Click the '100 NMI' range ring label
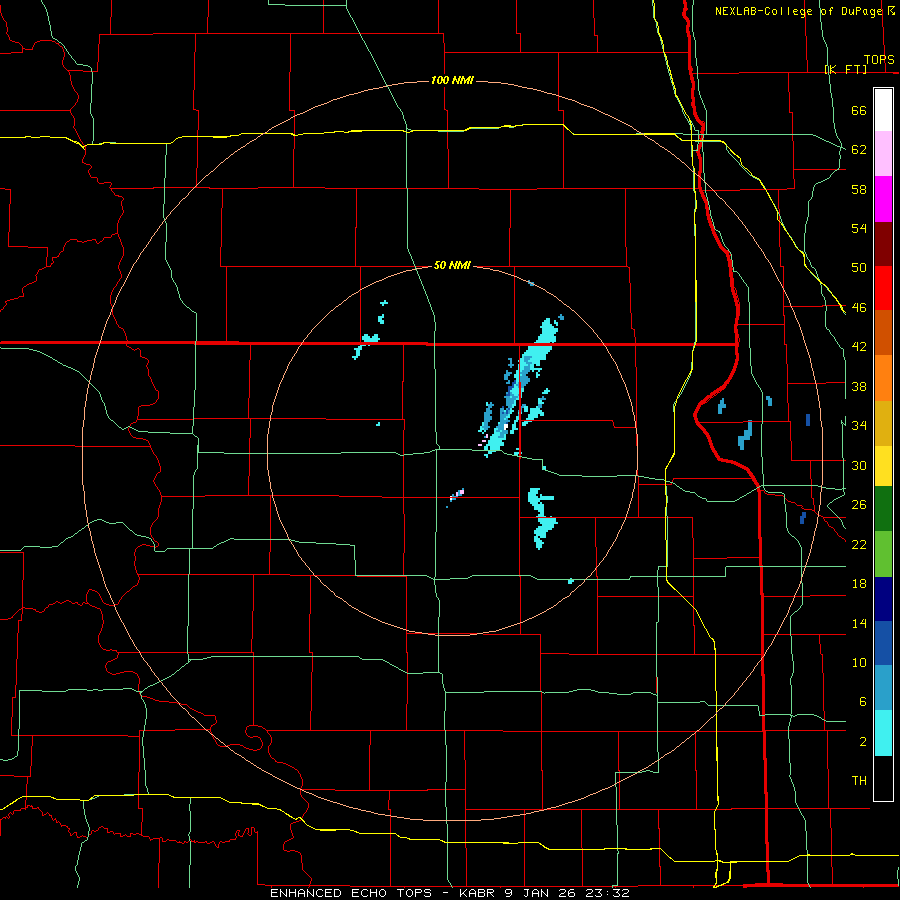Viewport: 900px width, 900px height. pyautogui.click(x=452, y=80)
